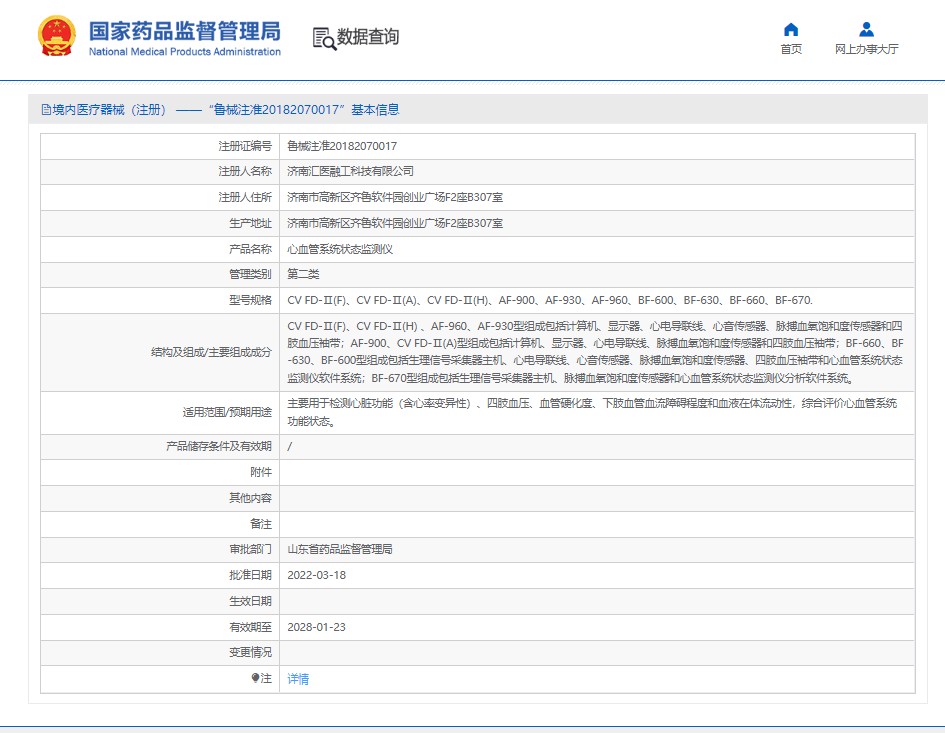Click the 第二类 management category value
This screenshot has width=945, height=733.
[303, 274]
